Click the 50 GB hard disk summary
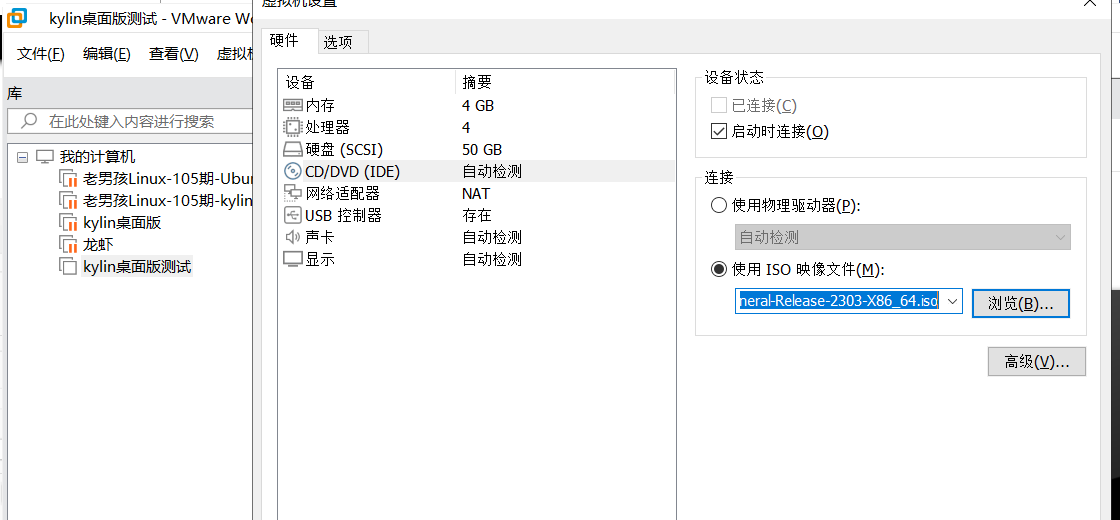 click(482, 150)
